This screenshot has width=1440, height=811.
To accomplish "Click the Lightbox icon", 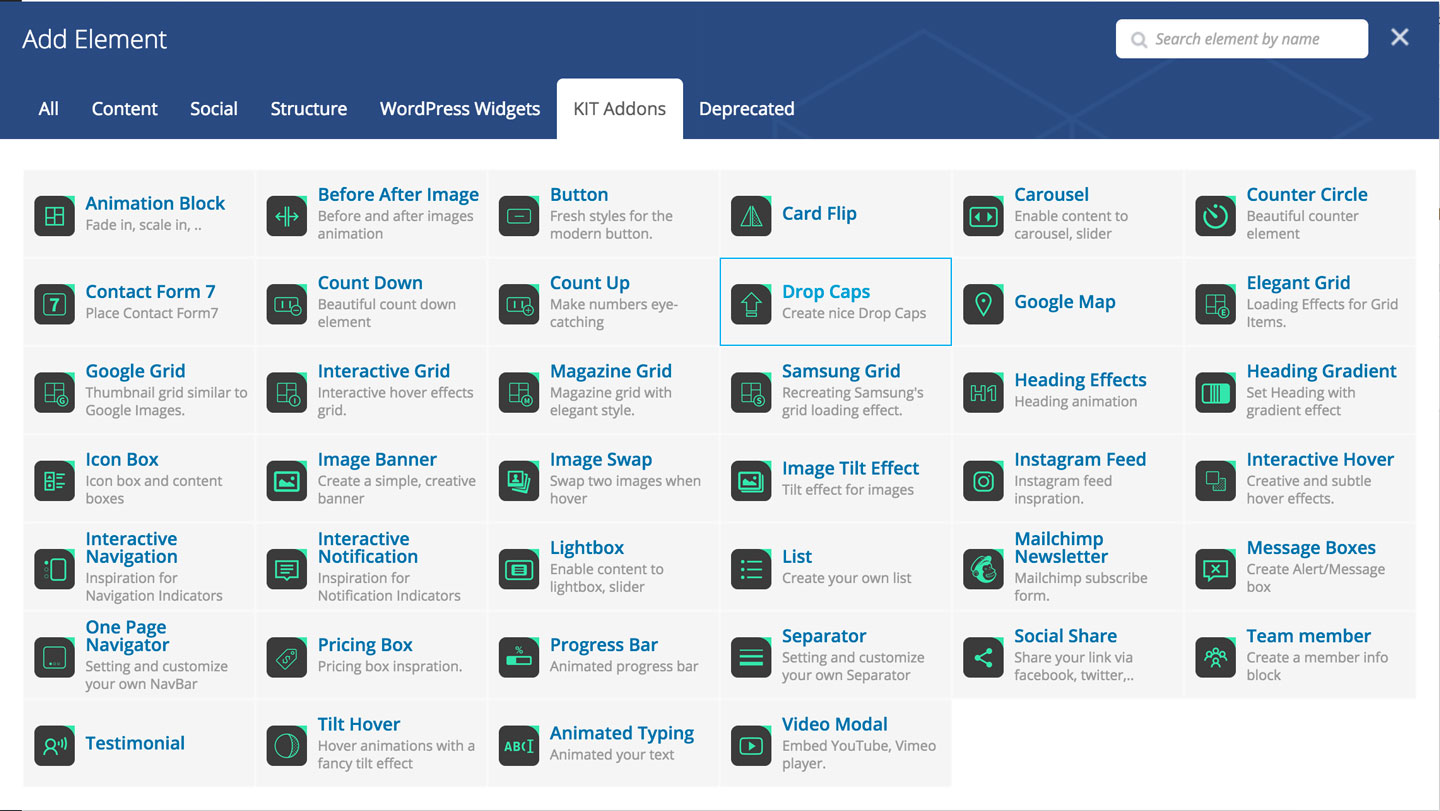I will coord(518,570).
